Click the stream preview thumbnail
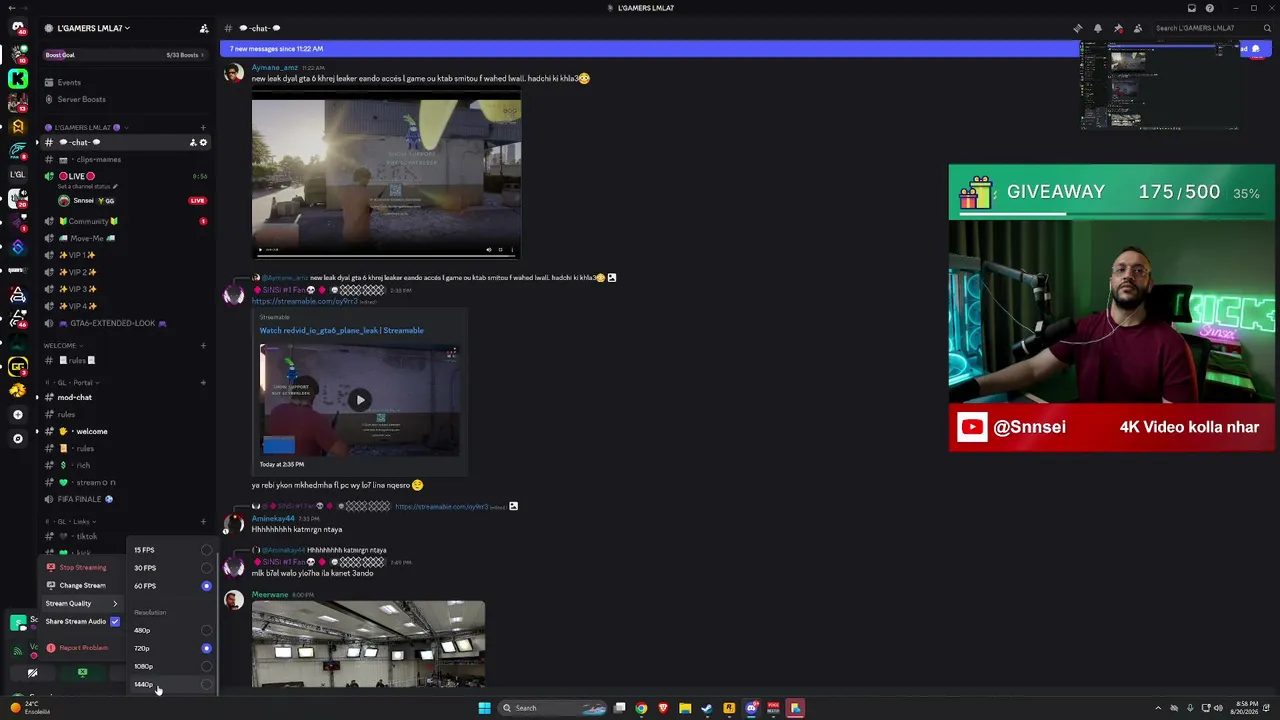 coord(1160,85)
